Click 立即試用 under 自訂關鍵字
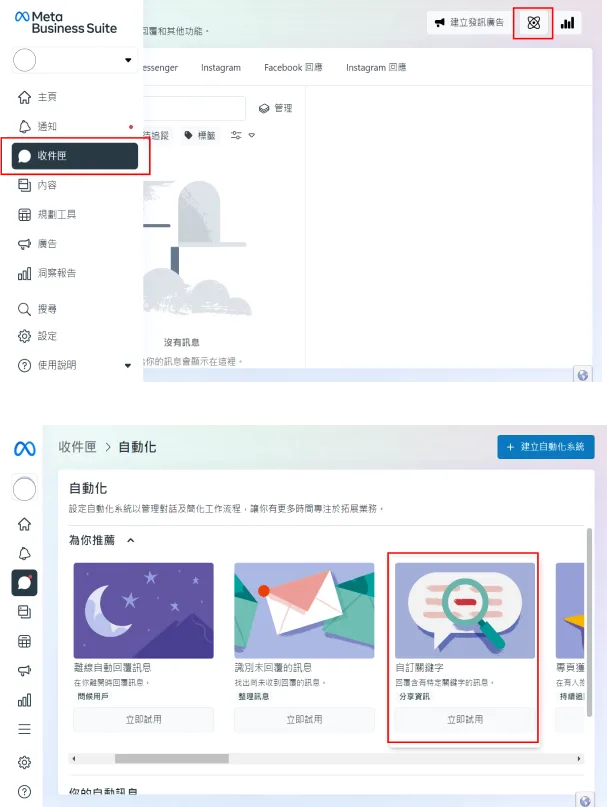 click(465, 720)
